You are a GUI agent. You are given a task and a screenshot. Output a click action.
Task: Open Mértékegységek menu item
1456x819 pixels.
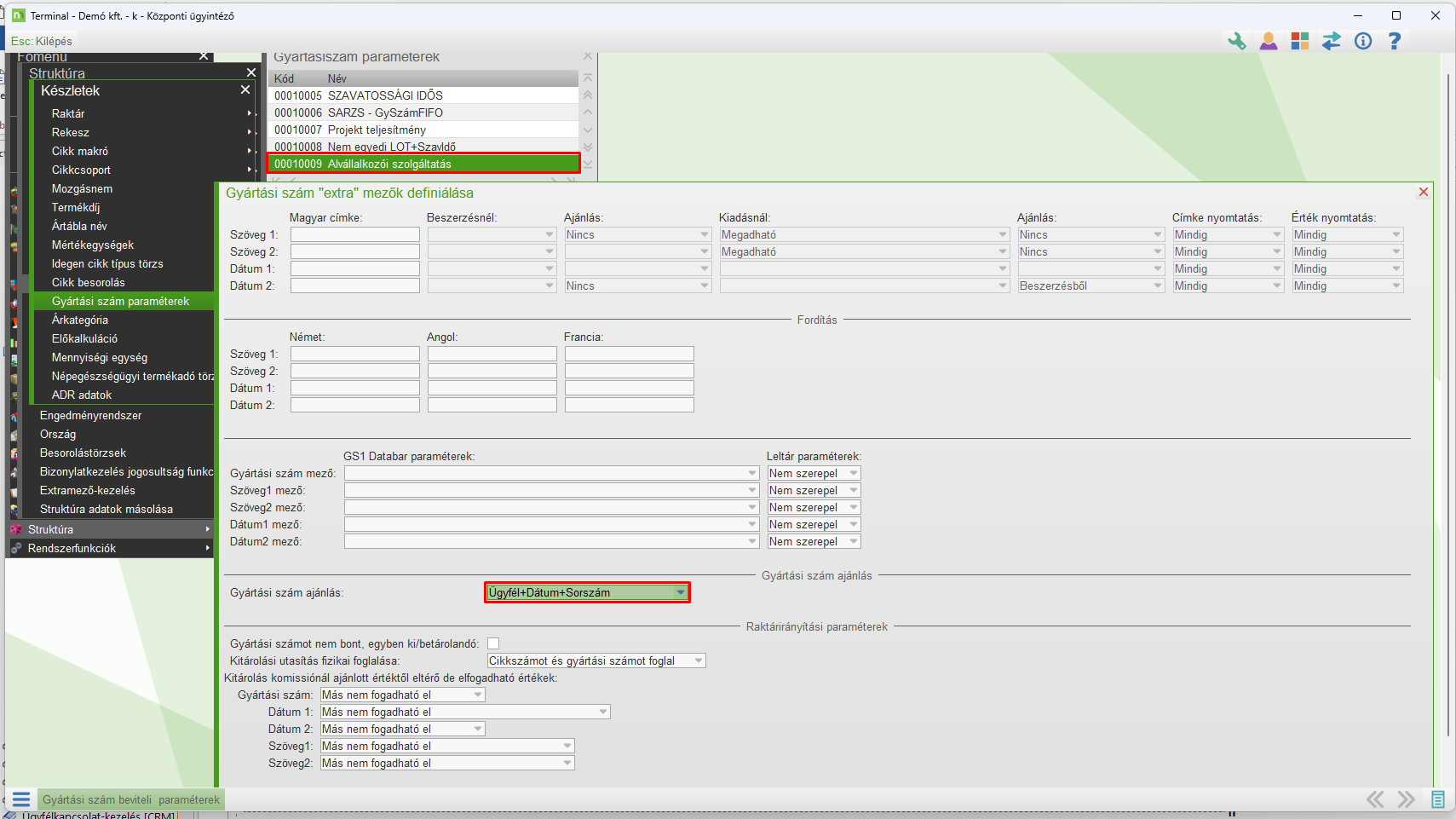tap(93, 245)
